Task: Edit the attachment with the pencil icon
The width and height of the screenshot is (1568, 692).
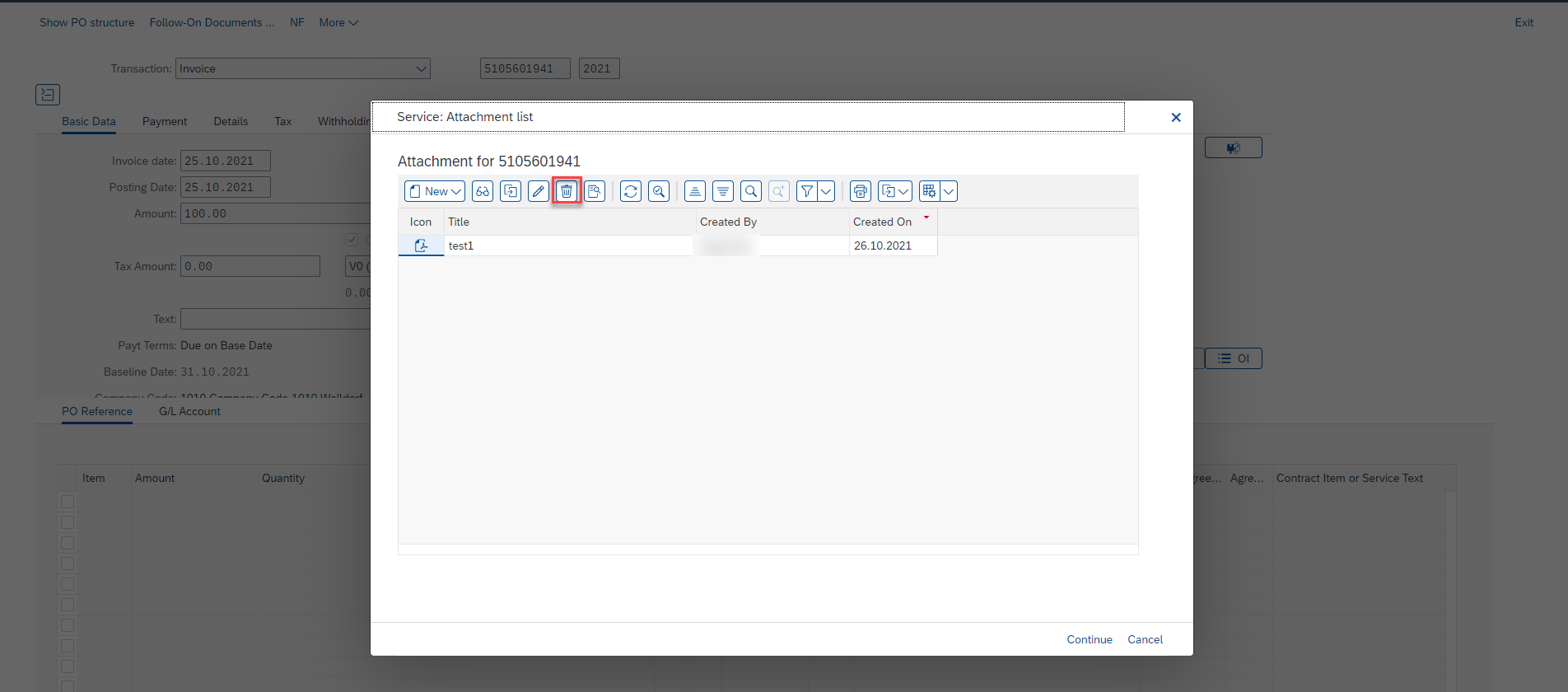Action: point(539,191)
